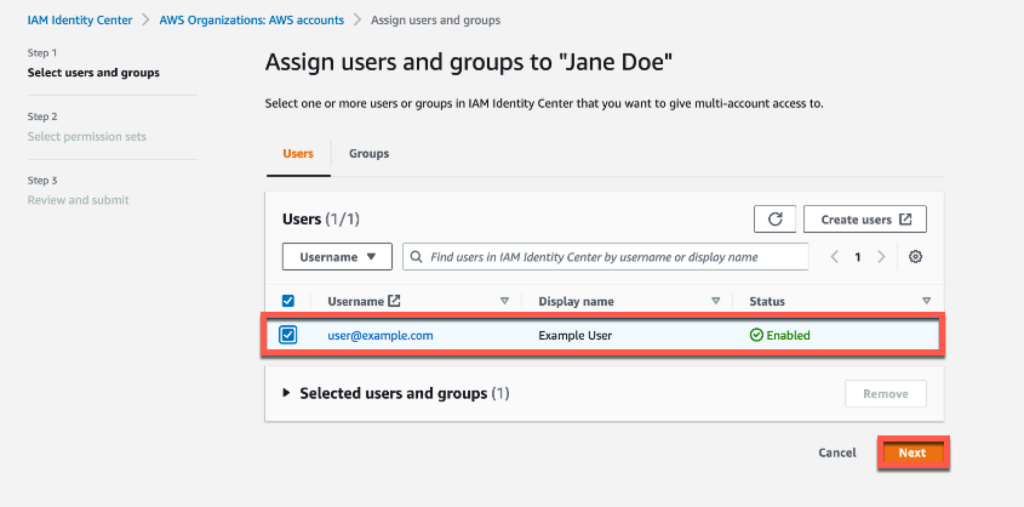1024x507 pixels.
Task: Expand Selected users and groups section
Action: pos(286,393)
